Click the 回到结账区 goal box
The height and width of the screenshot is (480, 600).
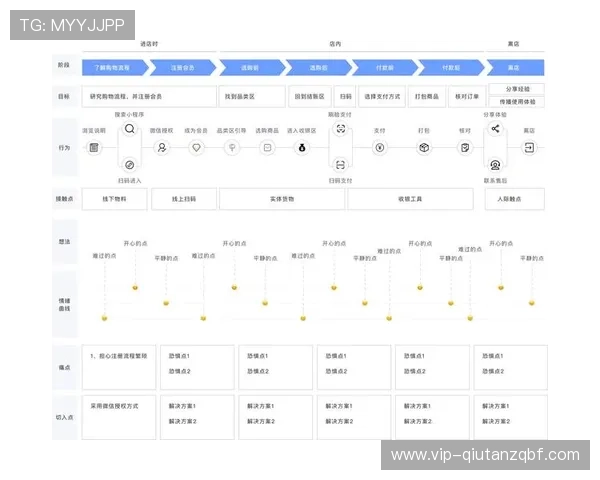point(310,96)
